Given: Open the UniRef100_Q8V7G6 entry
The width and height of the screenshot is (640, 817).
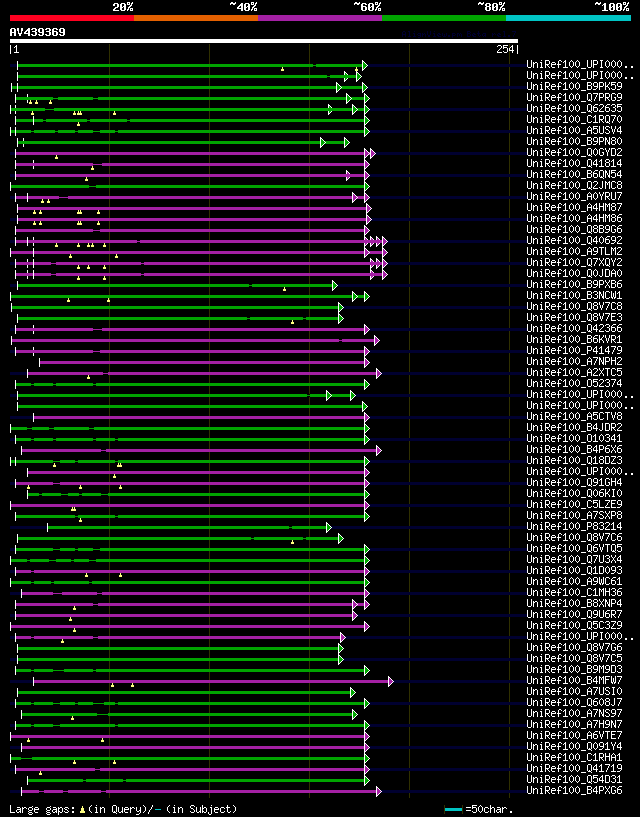Looking at the screenshot, I should point(574,647).
